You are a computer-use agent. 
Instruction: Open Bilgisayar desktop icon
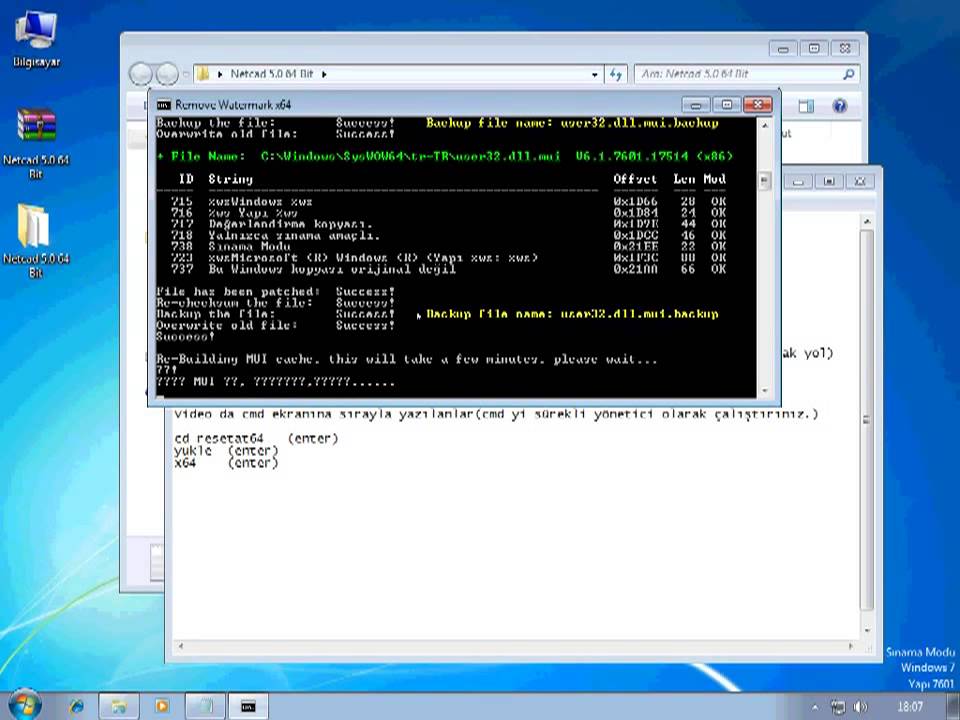pos(36,39)
